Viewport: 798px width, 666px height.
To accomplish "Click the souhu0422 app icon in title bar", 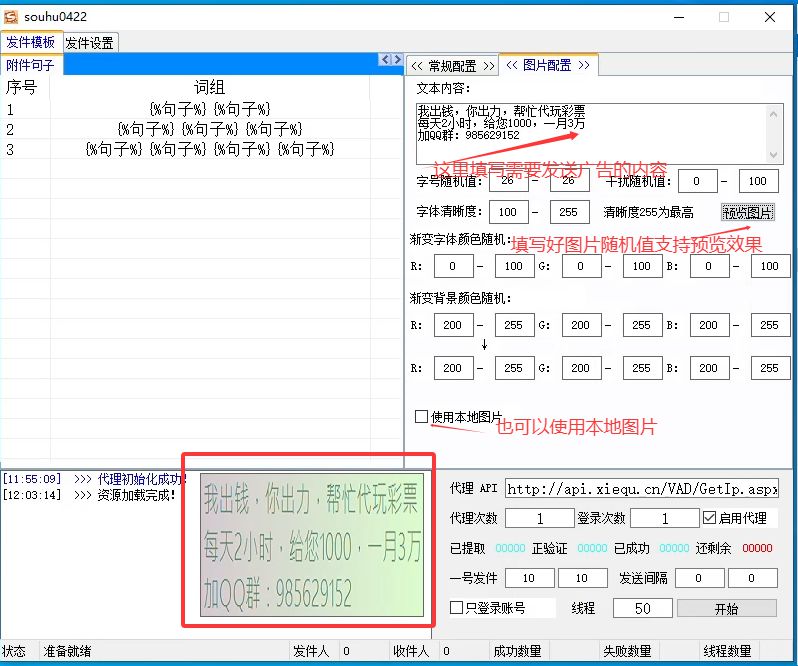I will click(11, 16).
